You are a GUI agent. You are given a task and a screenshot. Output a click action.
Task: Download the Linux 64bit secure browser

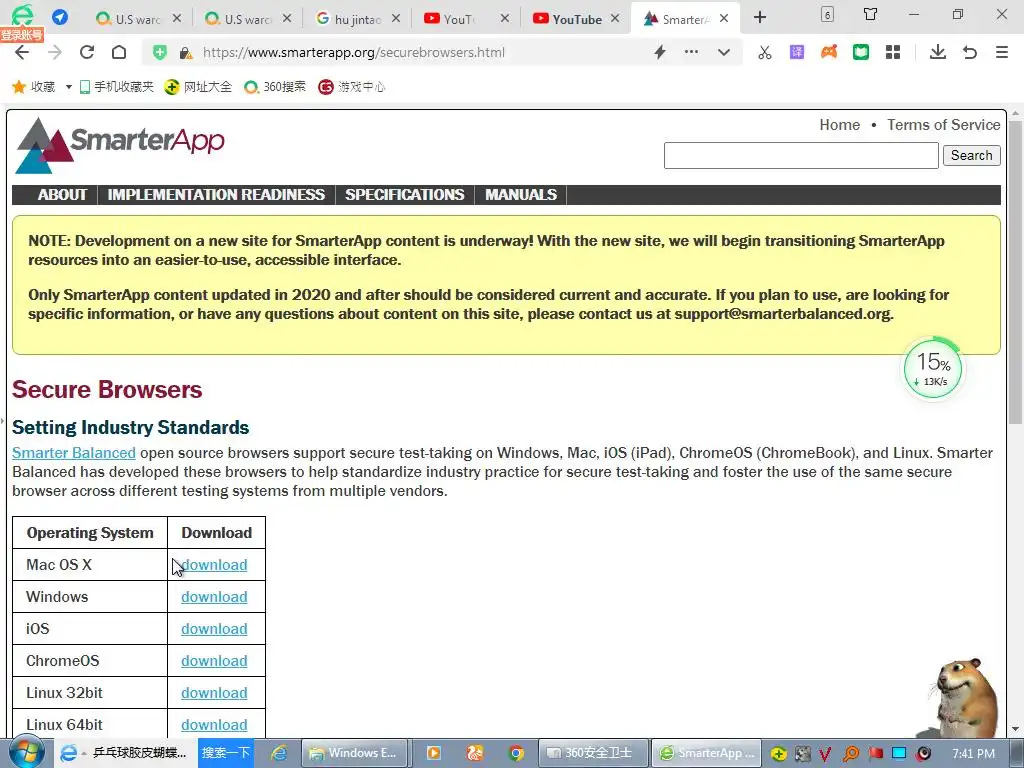click(x=214, y=725)
